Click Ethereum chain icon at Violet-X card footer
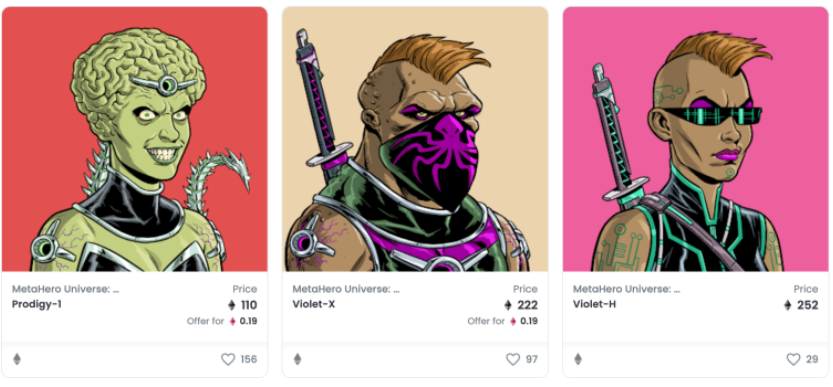This screenshot has height=387, width=833. [298, 359]
